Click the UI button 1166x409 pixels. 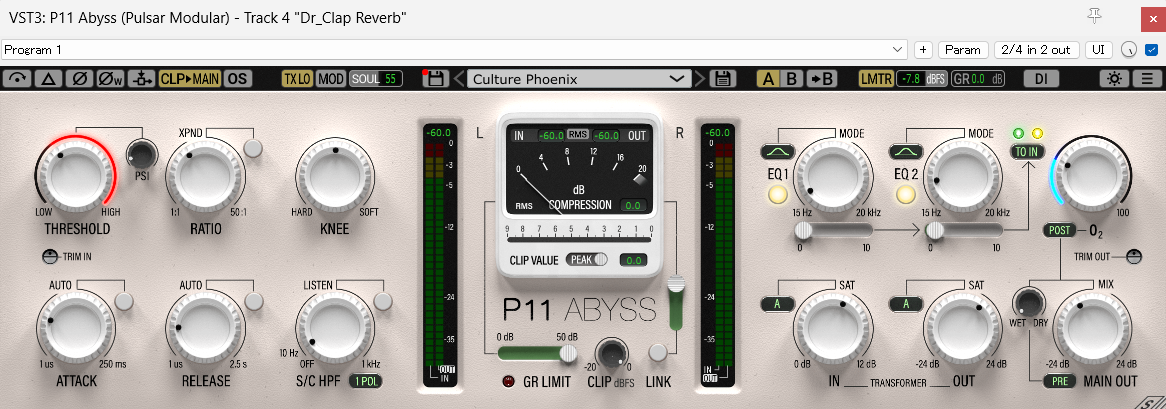tap(1098, 50)
